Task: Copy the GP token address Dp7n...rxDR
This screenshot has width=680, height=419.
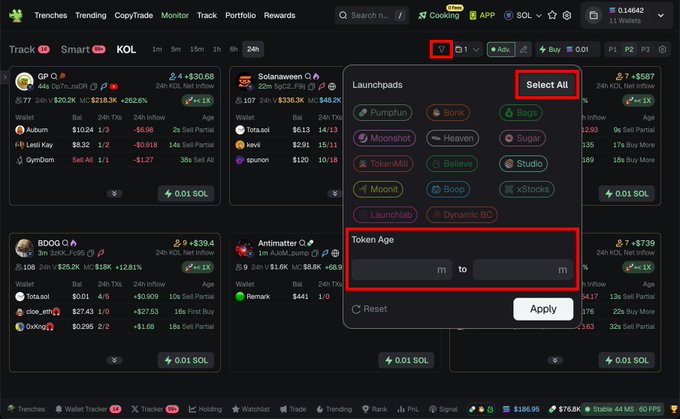Action: (x=93, y=86)
